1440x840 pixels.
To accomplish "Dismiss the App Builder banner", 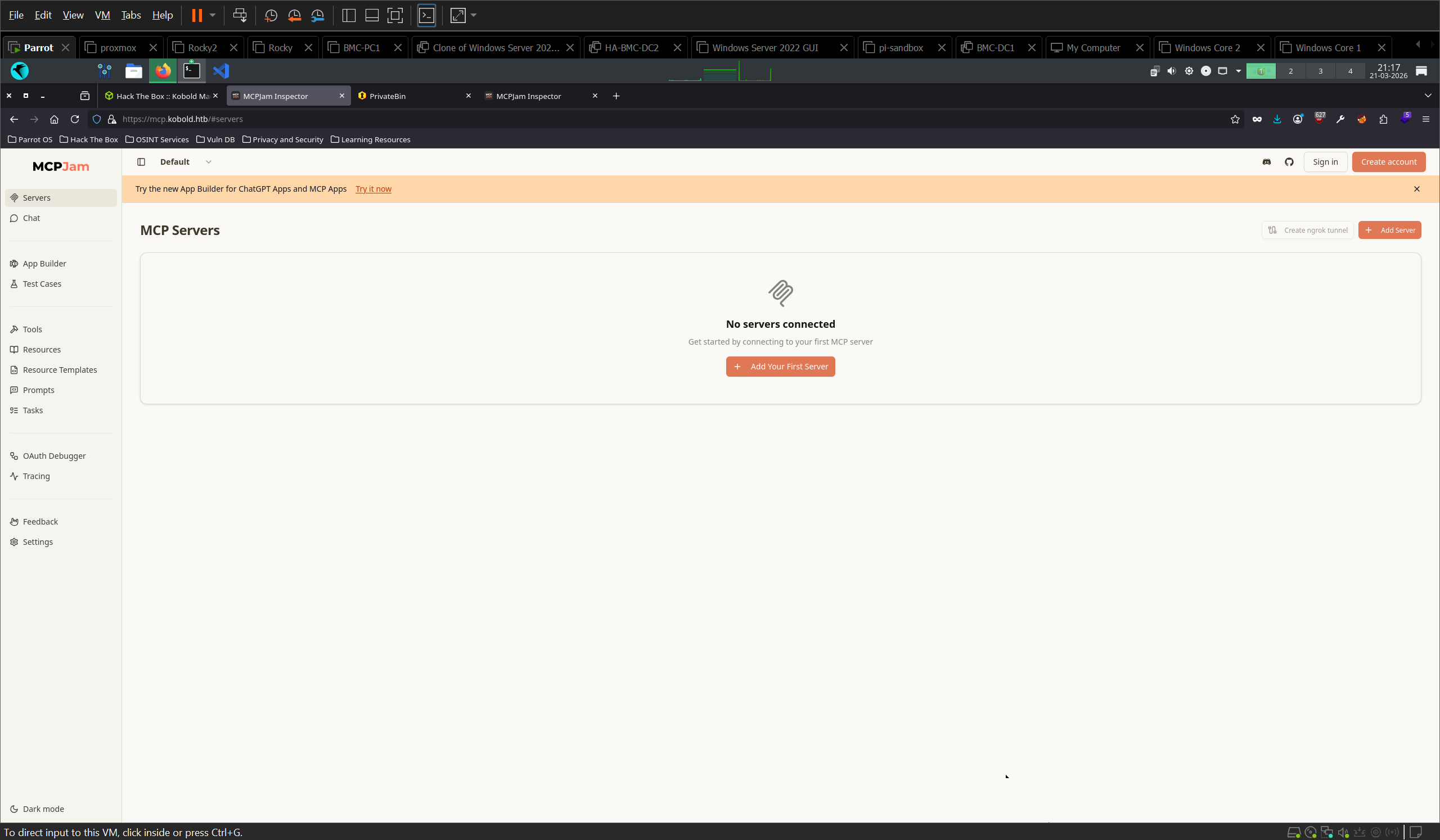I will coord(1416,189).
